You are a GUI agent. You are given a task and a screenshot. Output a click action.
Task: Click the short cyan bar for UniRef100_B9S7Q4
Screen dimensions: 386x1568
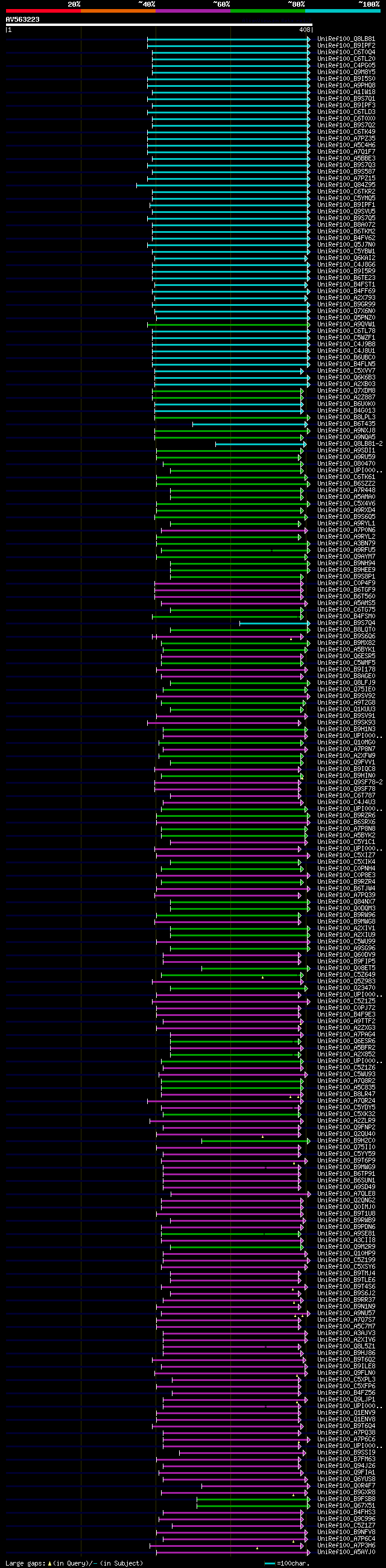click(x=274, y=623)
